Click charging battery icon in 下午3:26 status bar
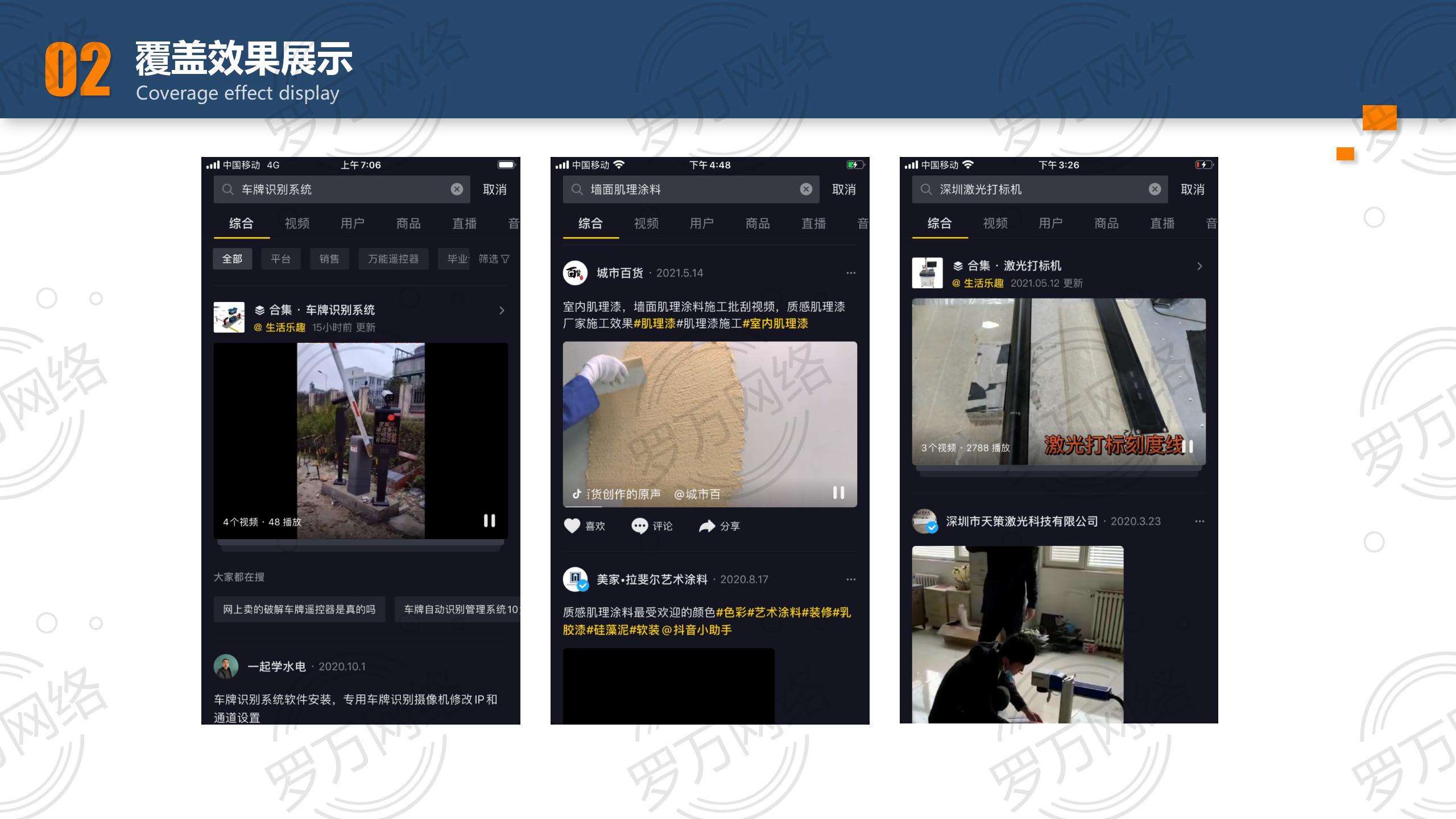This screenshot has height=819, width=1456. 1204,165
